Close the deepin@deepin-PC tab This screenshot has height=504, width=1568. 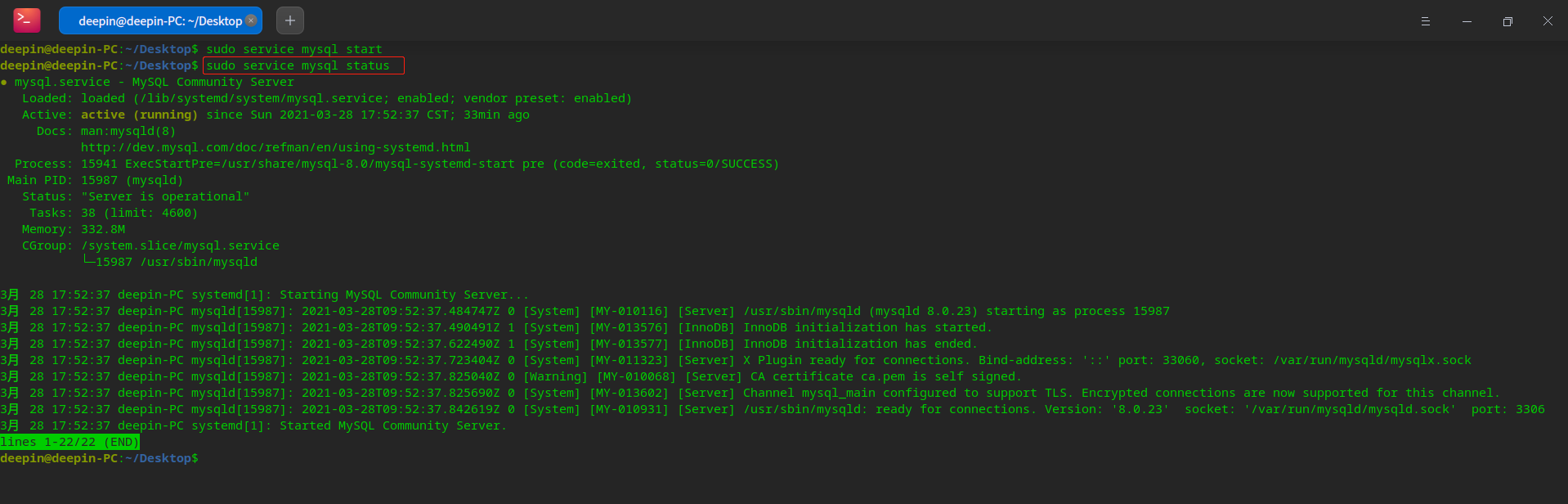pyautogui.click(x=251, y=20)
